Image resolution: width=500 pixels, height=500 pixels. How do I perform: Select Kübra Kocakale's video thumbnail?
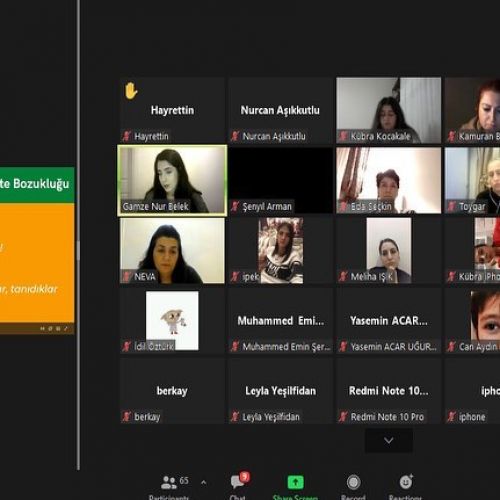[389, 110]
